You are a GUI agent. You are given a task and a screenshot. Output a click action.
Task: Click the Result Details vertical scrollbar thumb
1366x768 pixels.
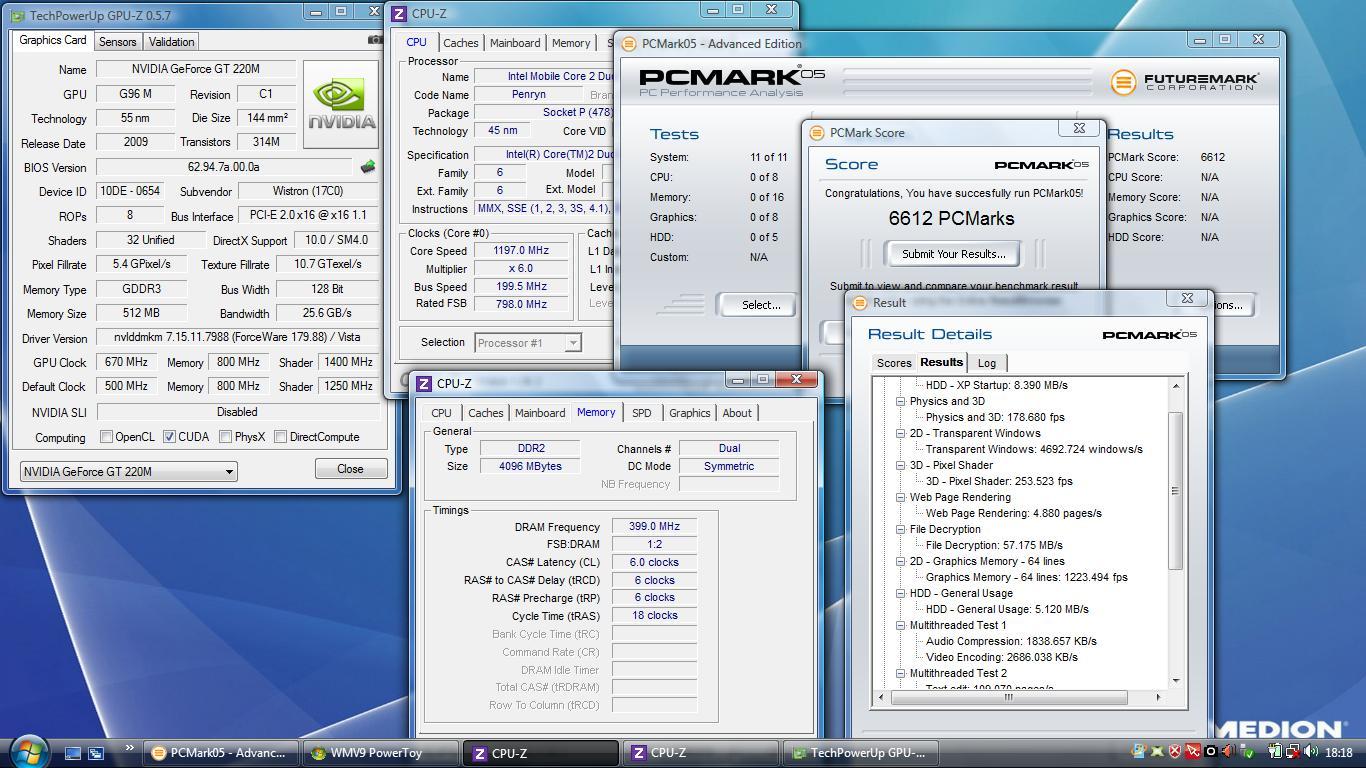click(1175, 490)
